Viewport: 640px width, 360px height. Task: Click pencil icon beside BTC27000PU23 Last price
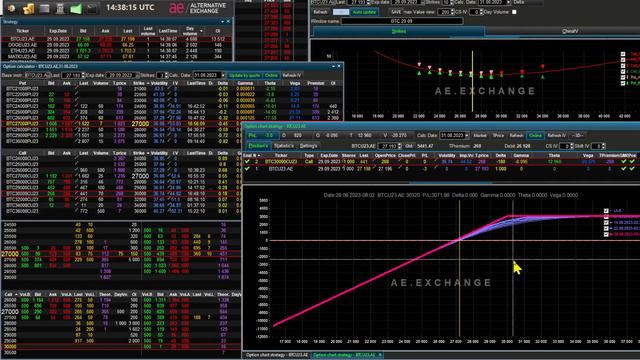pyautogui.click(x=76, y=123)
